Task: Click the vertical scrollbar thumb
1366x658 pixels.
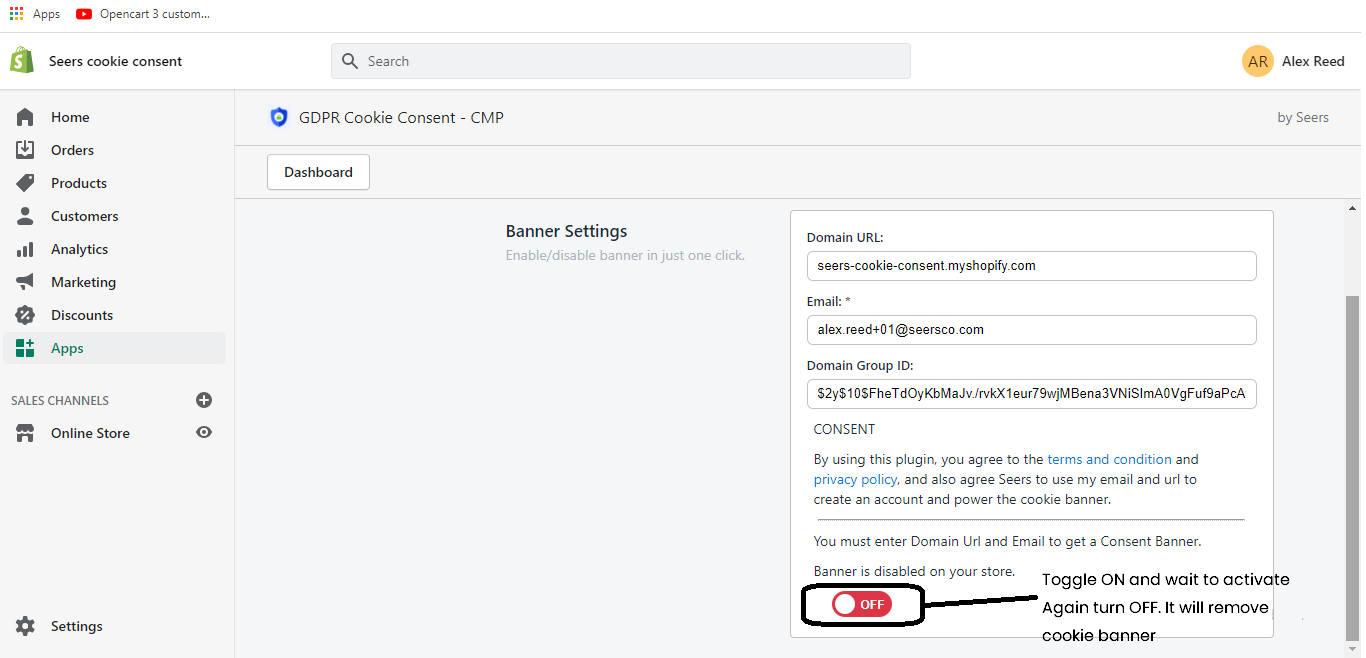Action: (1353, 467)
